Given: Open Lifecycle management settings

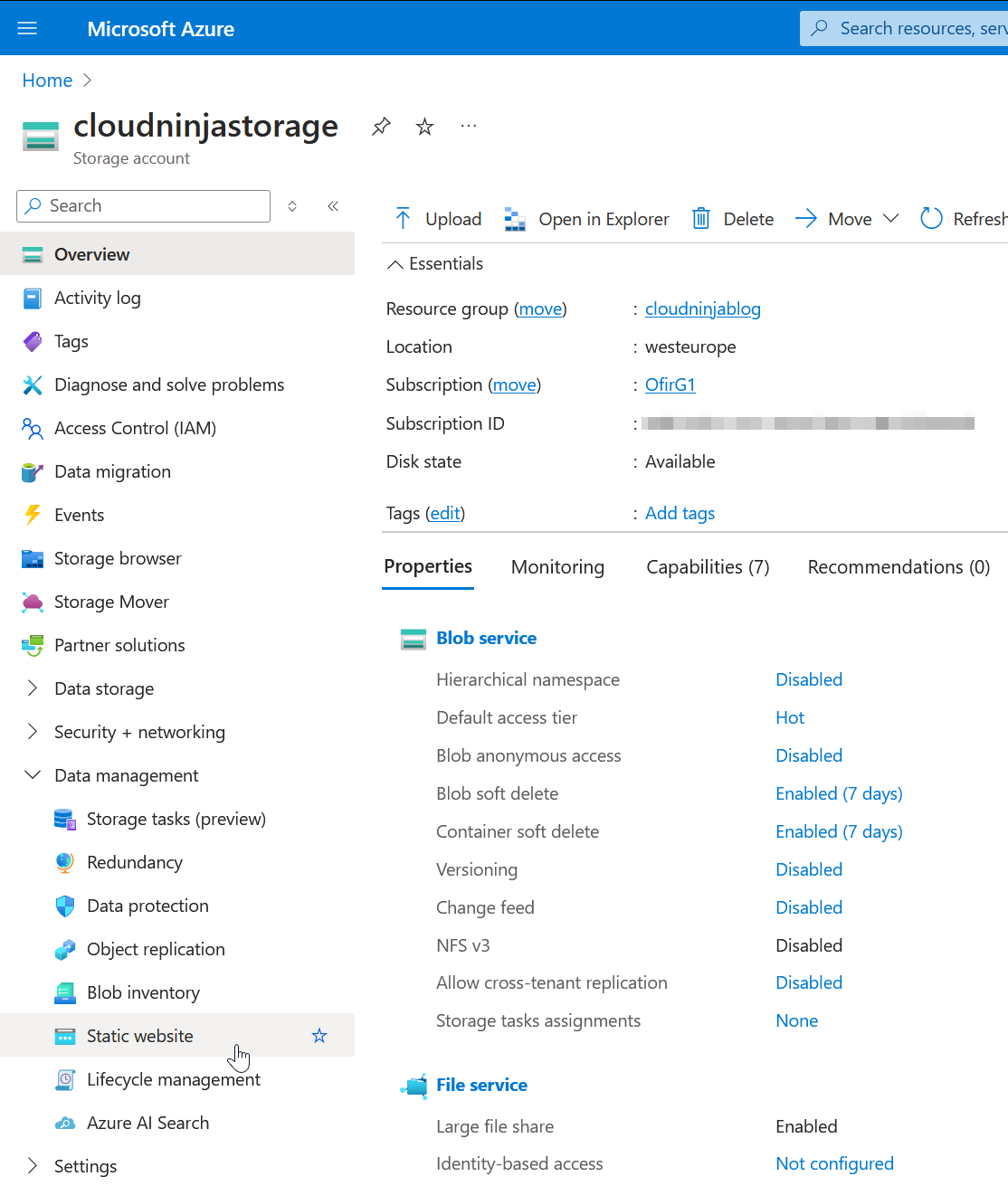Looking at the screenshot, I should 173,1079.
